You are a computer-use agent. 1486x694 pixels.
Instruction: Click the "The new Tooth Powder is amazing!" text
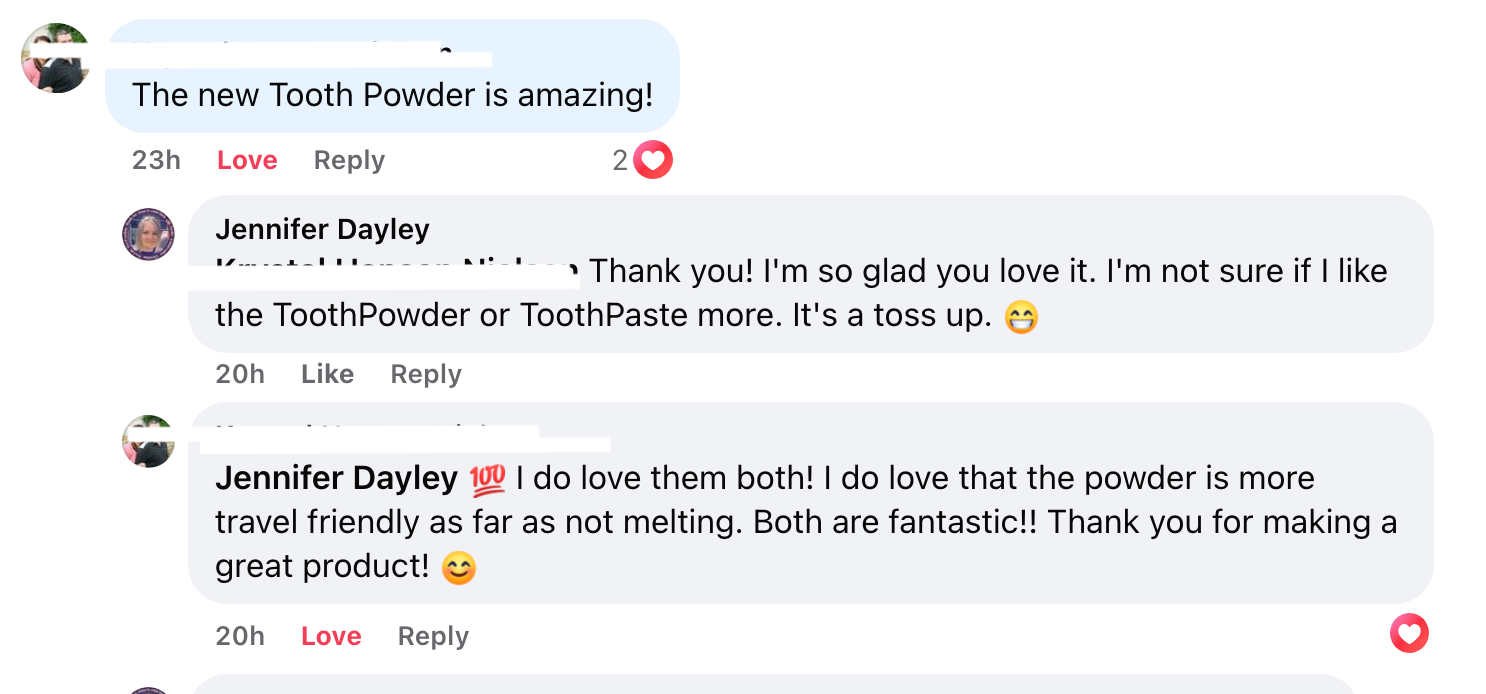[x=392, y=95]
